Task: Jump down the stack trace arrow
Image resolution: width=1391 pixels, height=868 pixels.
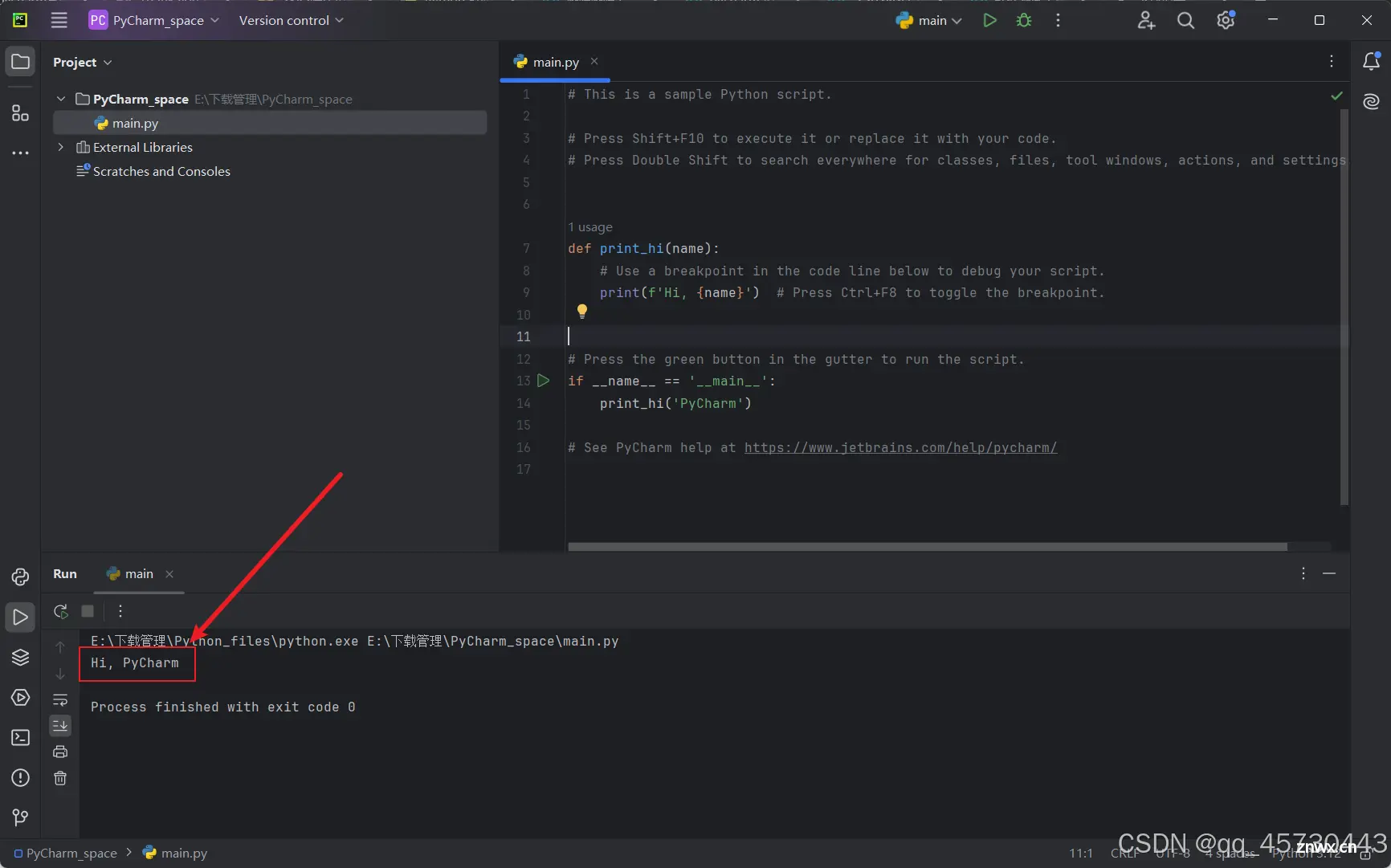Action: tap(60, 673)
